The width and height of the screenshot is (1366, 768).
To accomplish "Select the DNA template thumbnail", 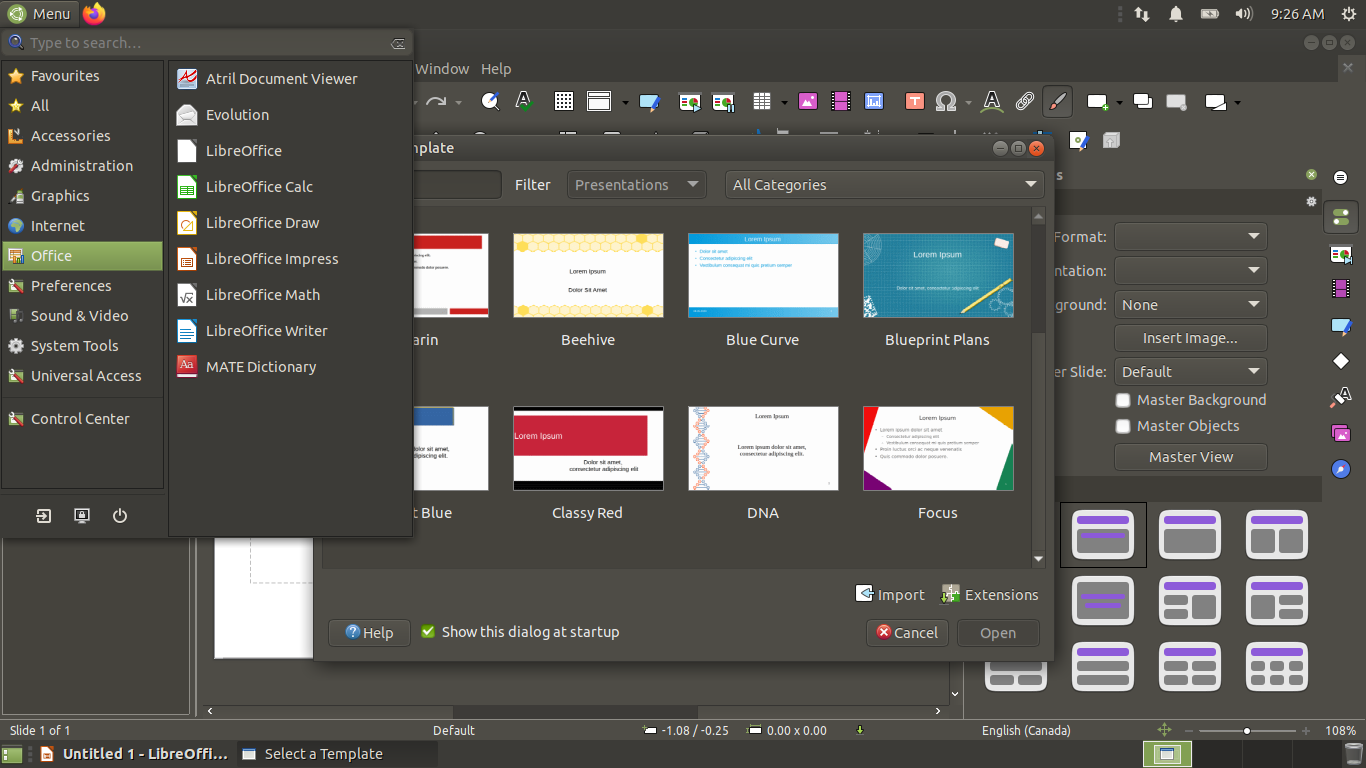I will (763, 449).
